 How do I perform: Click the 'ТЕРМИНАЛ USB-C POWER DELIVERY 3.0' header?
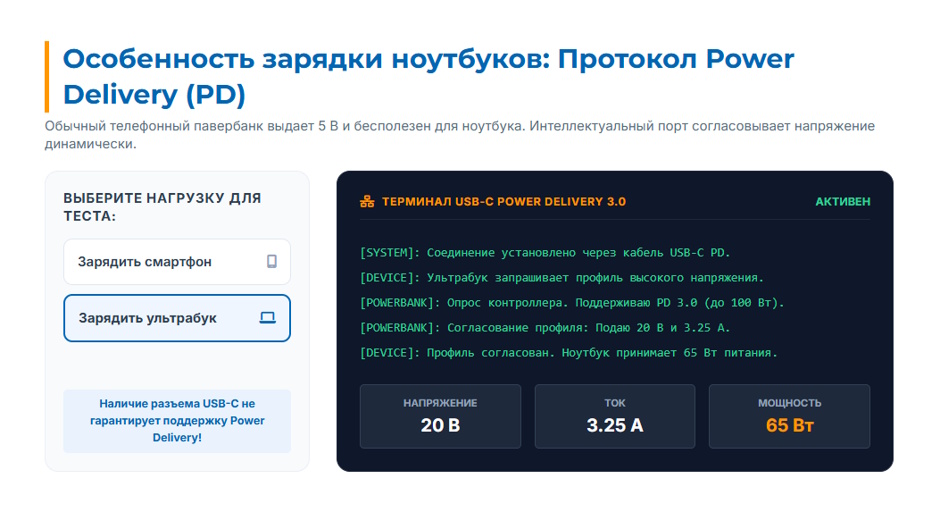click(504, 202)
